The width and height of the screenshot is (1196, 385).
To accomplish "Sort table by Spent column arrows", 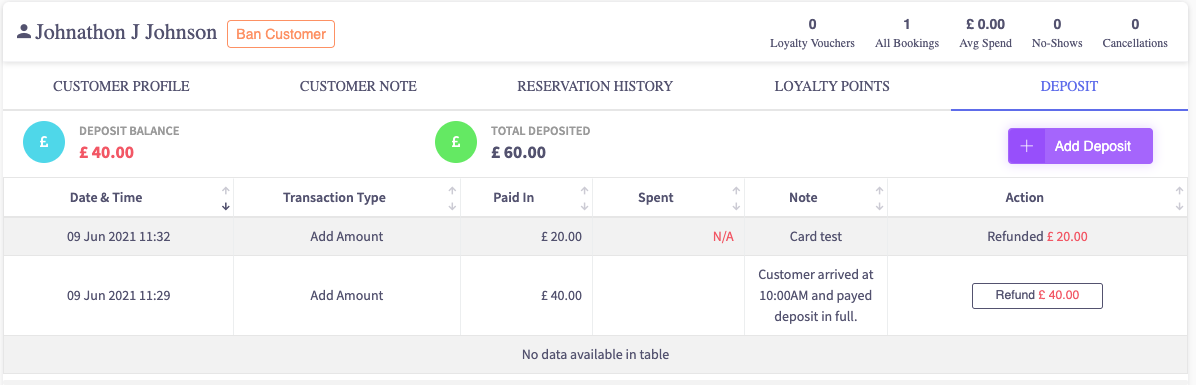I will [736, 198].
